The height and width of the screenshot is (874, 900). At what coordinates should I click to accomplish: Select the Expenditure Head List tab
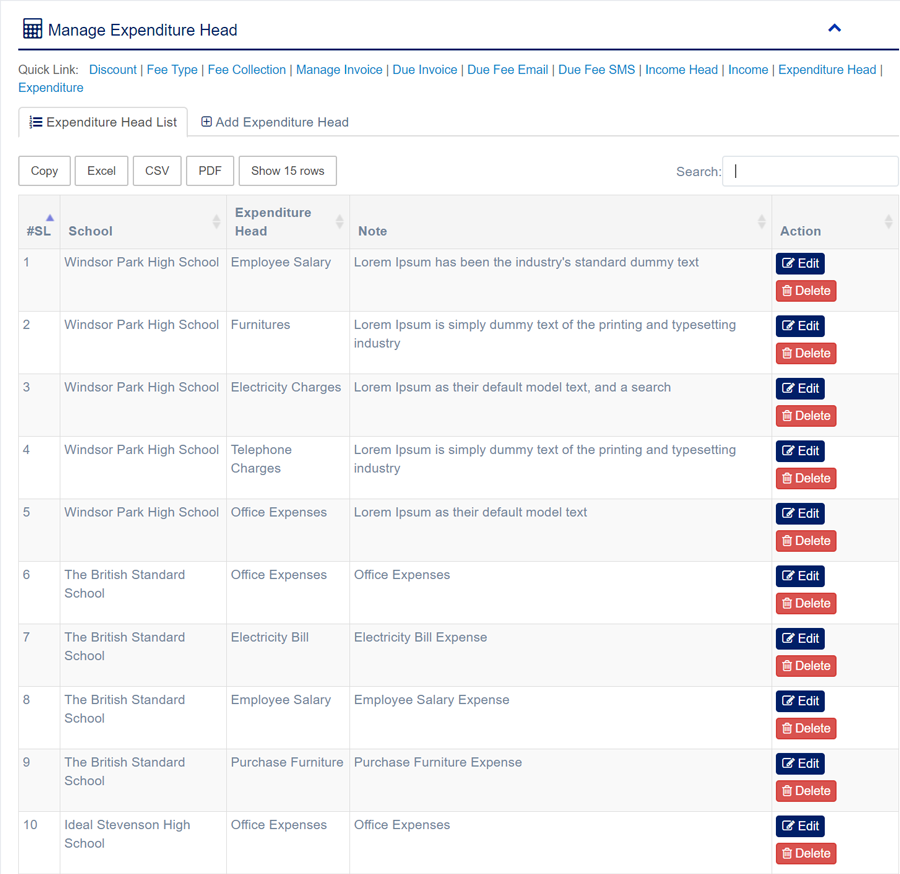[103, 122]
